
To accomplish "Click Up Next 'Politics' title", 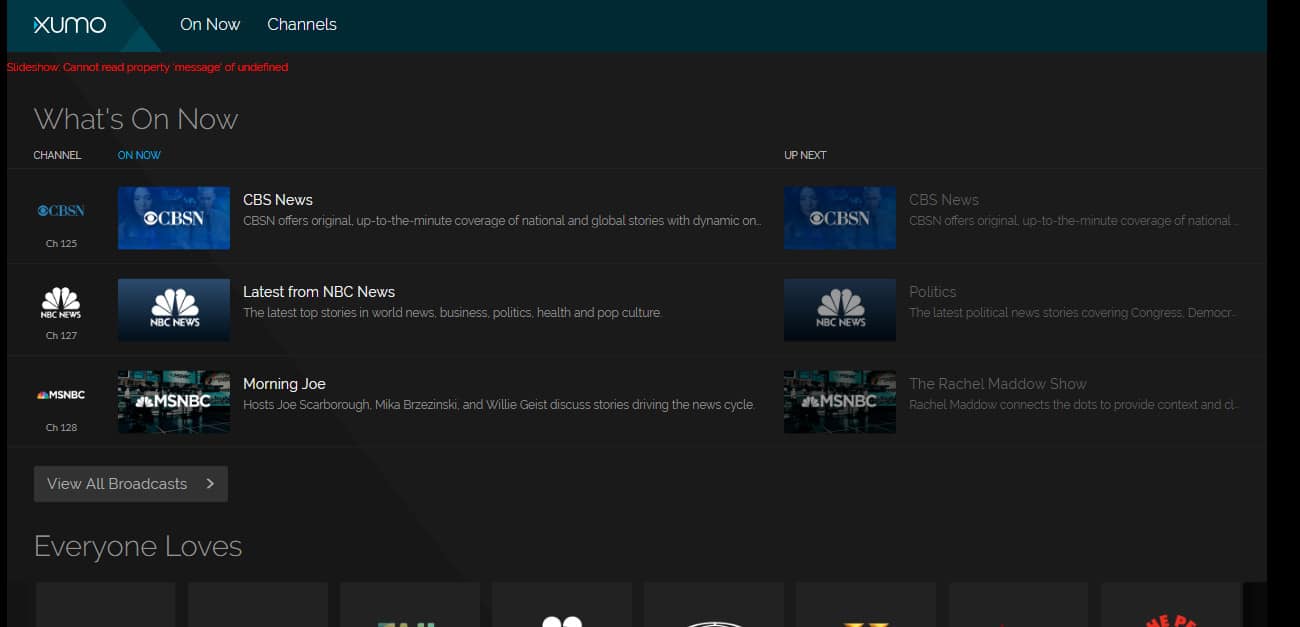I will tap(933, 292).
